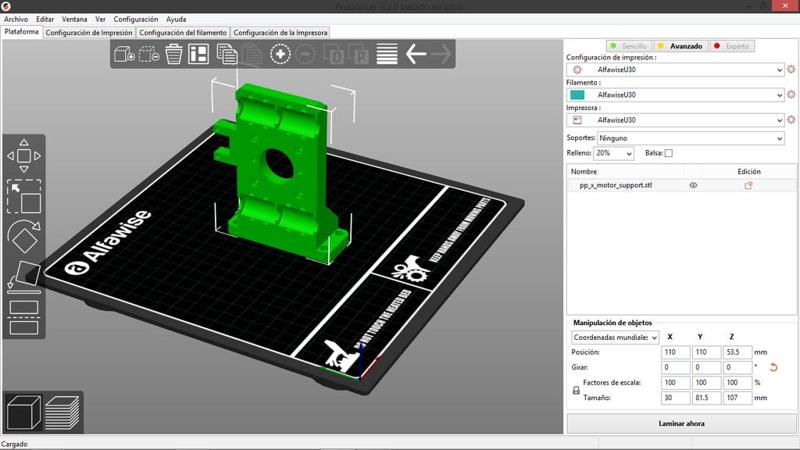Switch to 3D editor cube view
800x450 pixels.
pos(23,412)
